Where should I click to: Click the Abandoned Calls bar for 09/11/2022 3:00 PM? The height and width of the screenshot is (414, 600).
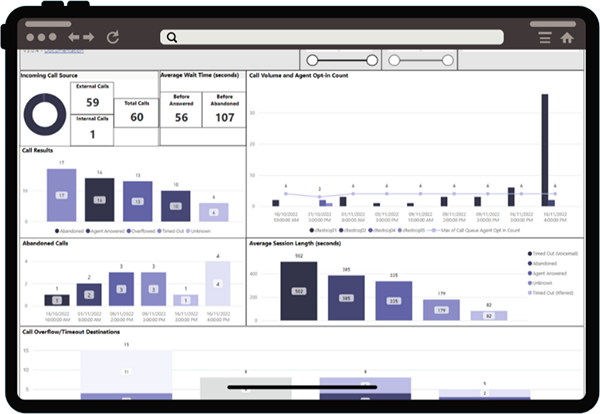click(x=153, y=289)
